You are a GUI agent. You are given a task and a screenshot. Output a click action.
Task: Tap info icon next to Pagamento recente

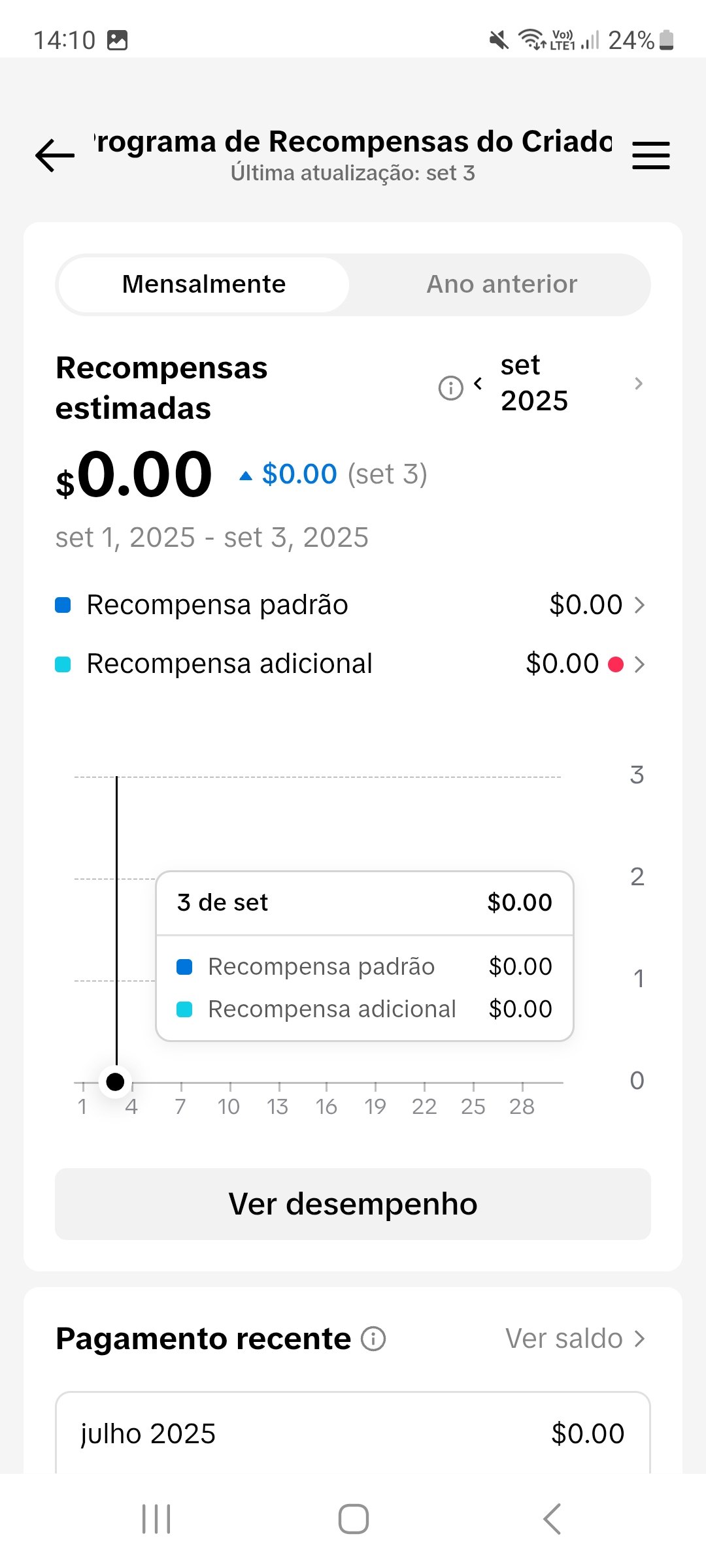[x=373, y=1339]
